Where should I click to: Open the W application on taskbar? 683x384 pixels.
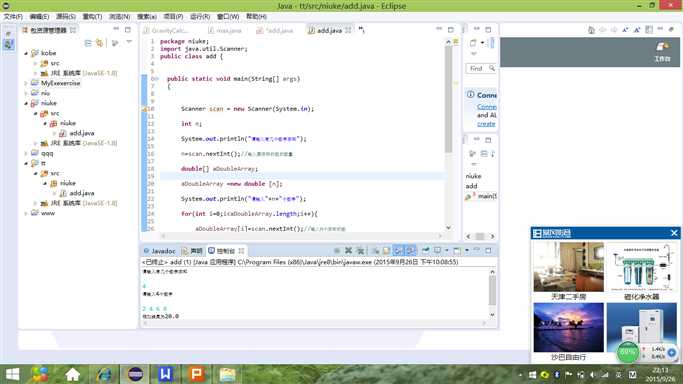click(165, 374)
